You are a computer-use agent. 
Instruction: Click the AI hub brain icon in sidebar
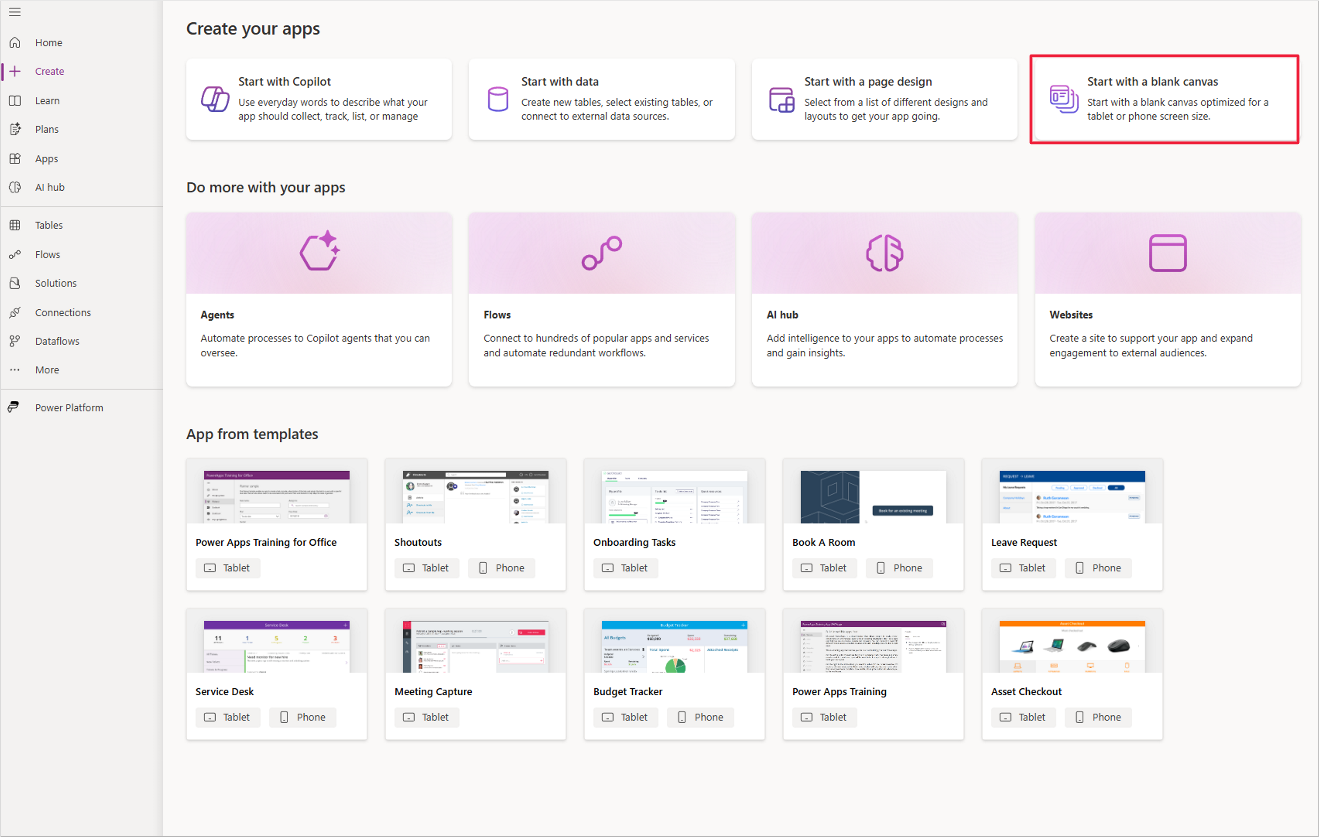14,187
